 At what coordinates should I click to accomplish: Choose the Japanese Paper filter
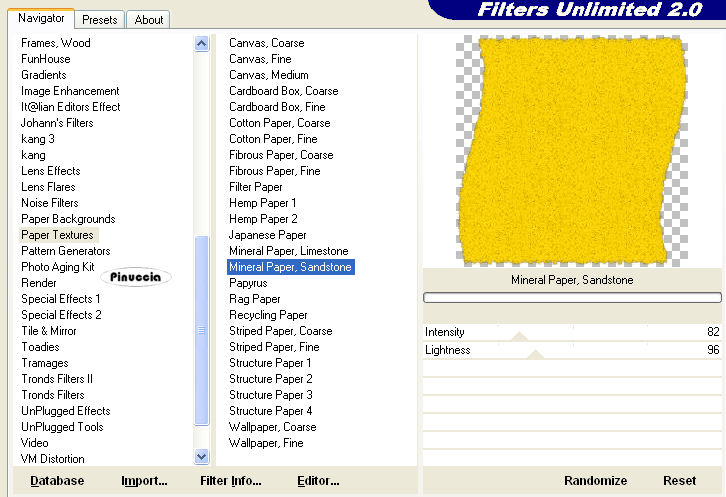(x=267, y=235)
